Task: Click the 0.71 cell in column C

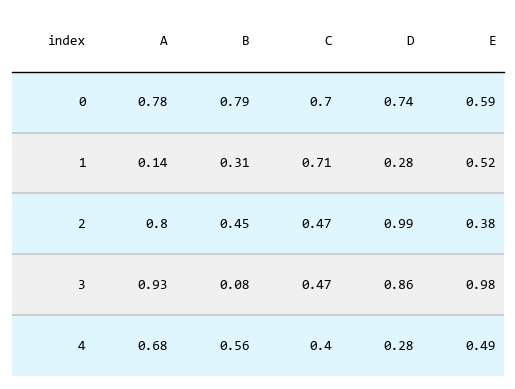Action: (x=317, y=163)
